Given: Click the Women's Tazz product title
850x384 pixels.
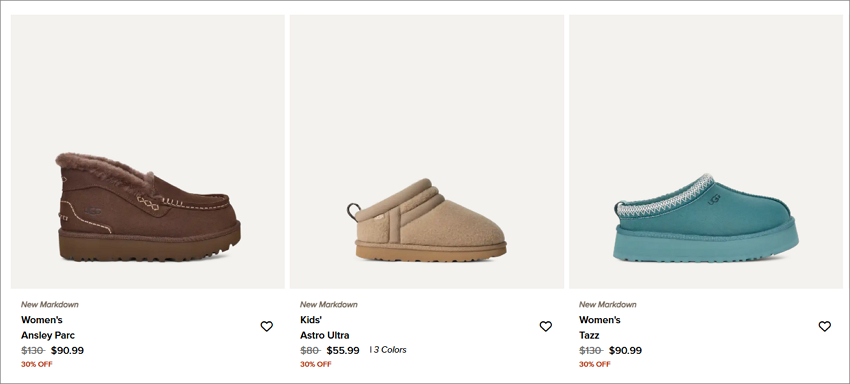Looking at the screenshot, I should pyautogui.click(x=600, y=328).
